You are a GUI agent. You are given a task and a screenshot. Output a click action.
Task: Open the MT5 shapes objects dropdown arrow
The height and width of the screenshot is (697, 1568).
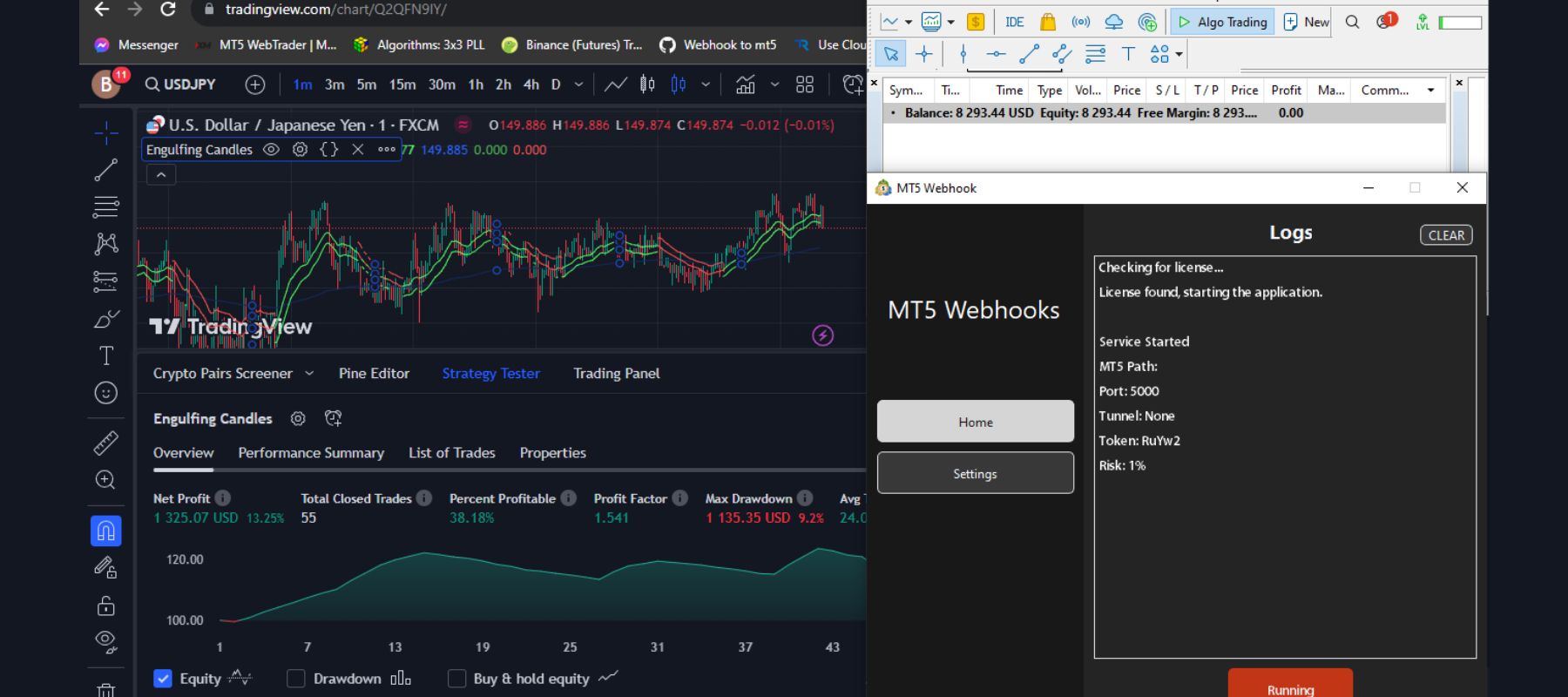pyautogui.click(x=1179, y=54)
